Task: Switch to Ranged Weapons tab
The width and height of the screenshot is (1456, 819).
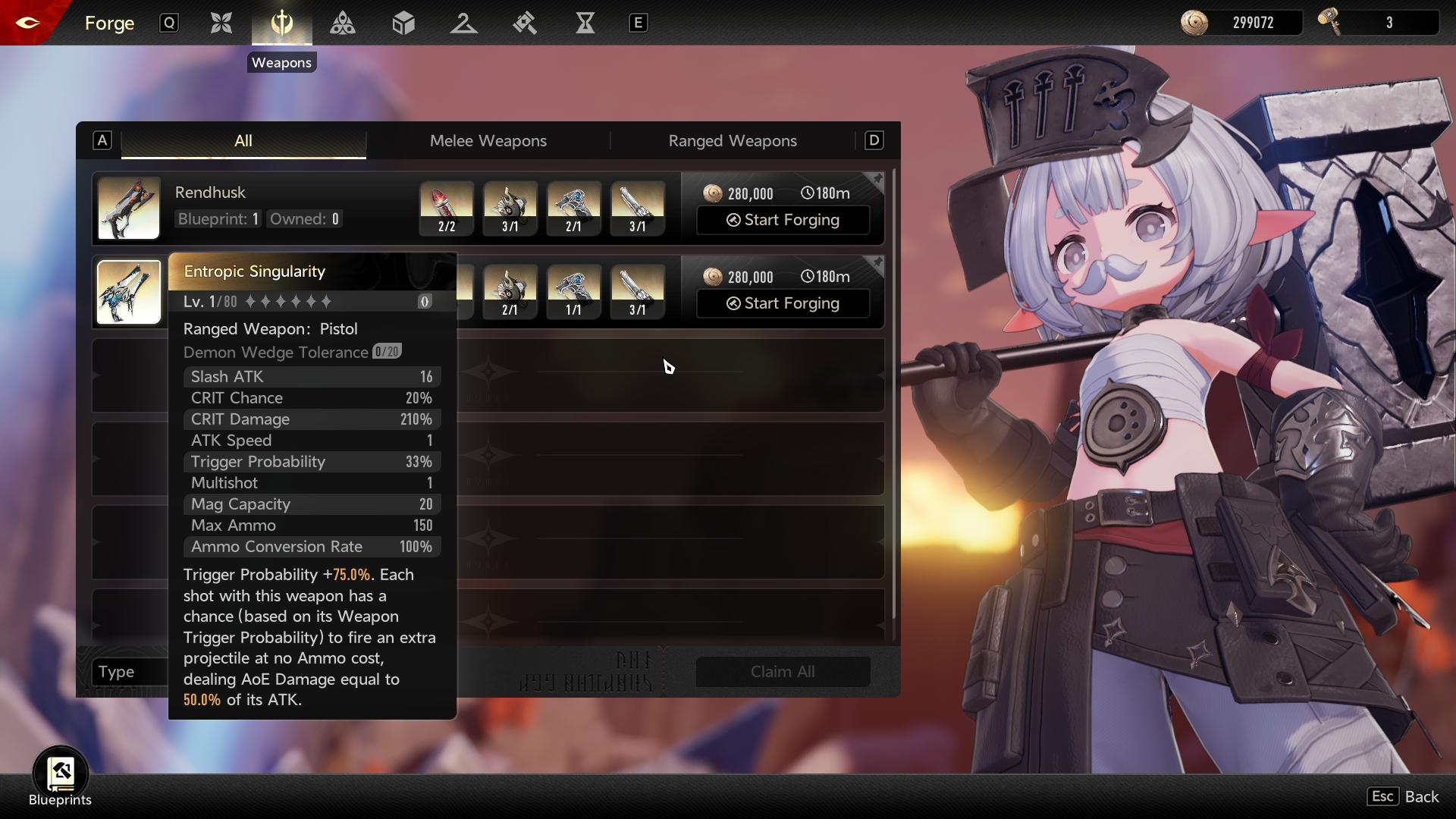Action: pyautogui.click(x=732, y=141)
